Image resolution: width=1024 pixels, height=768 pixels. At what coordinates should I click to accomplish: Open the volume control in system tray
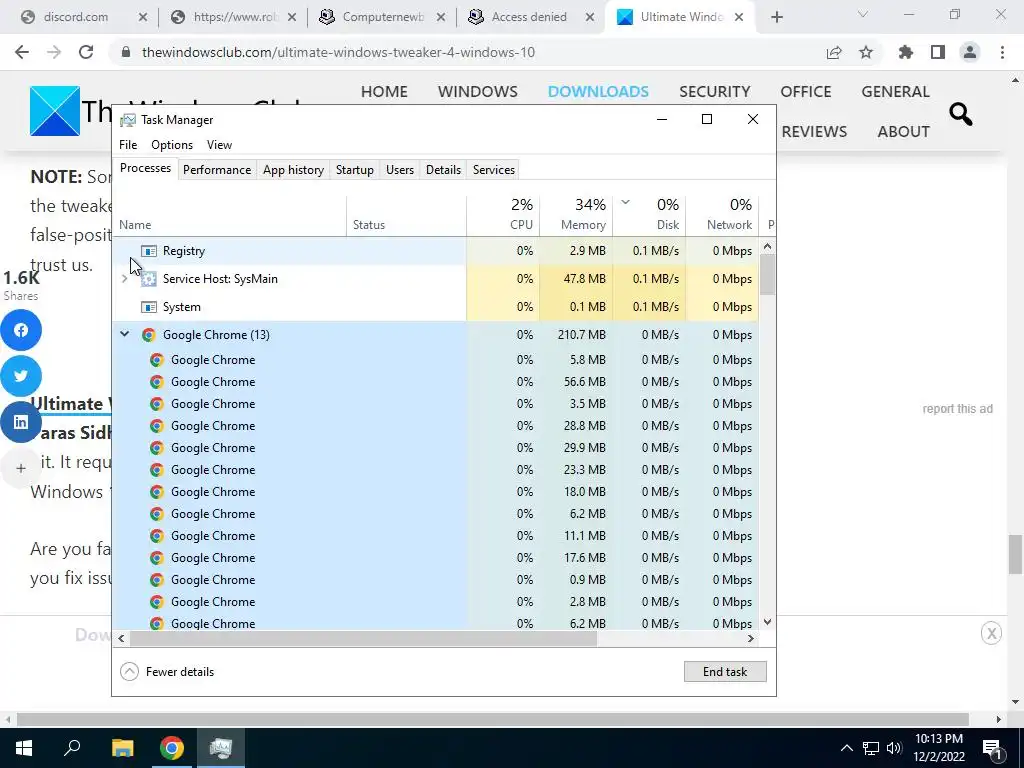(x=894, y=748)
